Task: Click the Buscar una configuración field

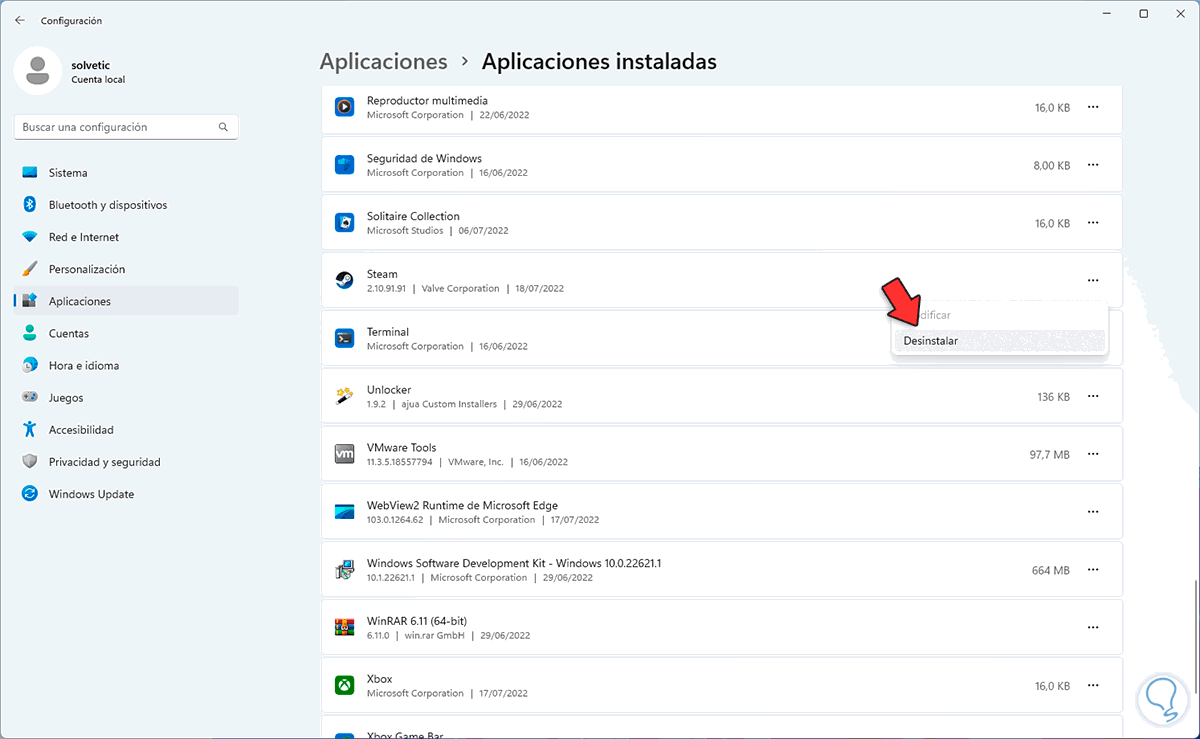Action: (x=115, y=128)
